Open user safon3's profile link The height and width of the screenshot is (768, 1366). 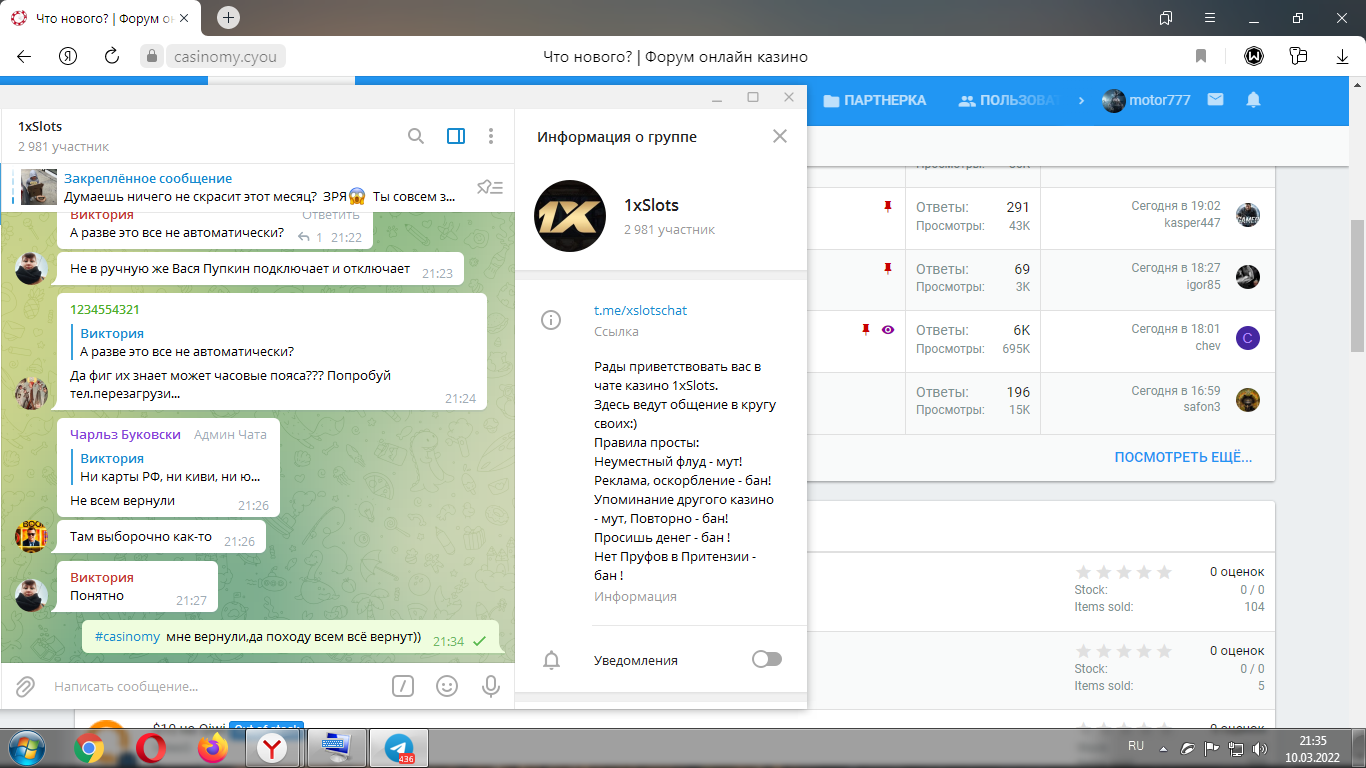[x=1202, y=407]
